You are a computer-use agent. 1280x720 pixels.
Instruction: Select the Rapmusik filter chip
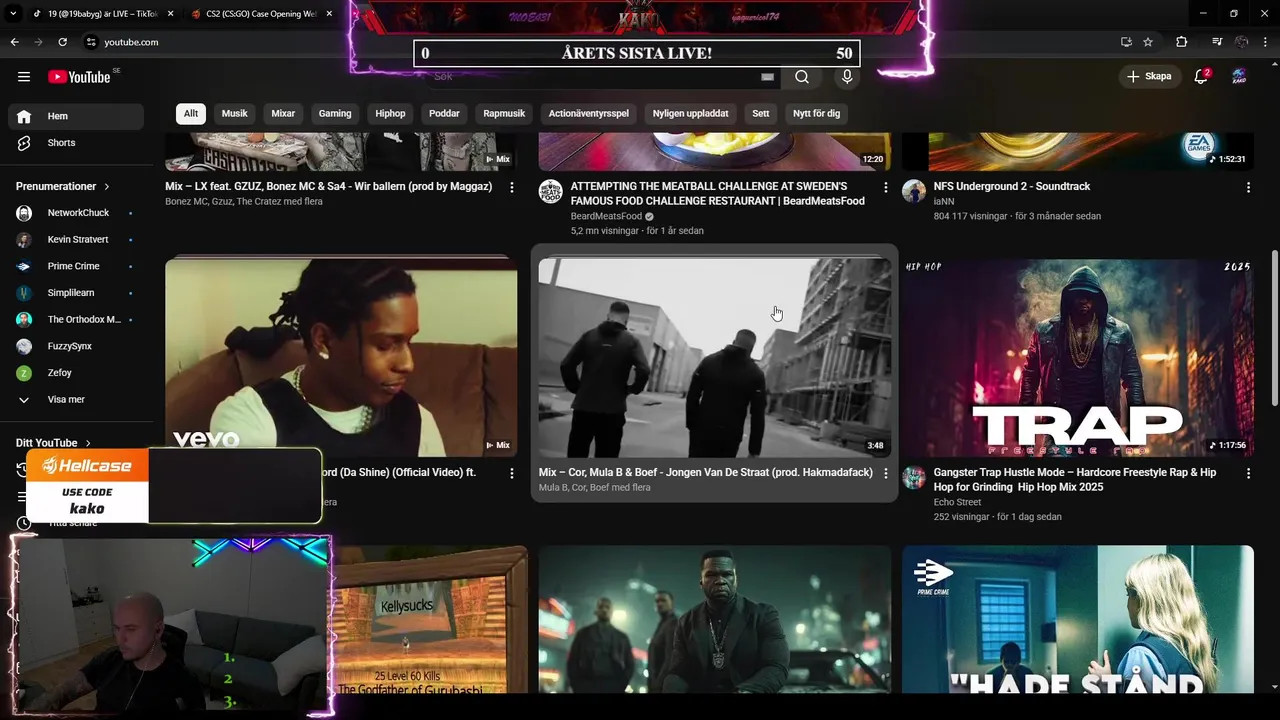[x=504, y=113]
